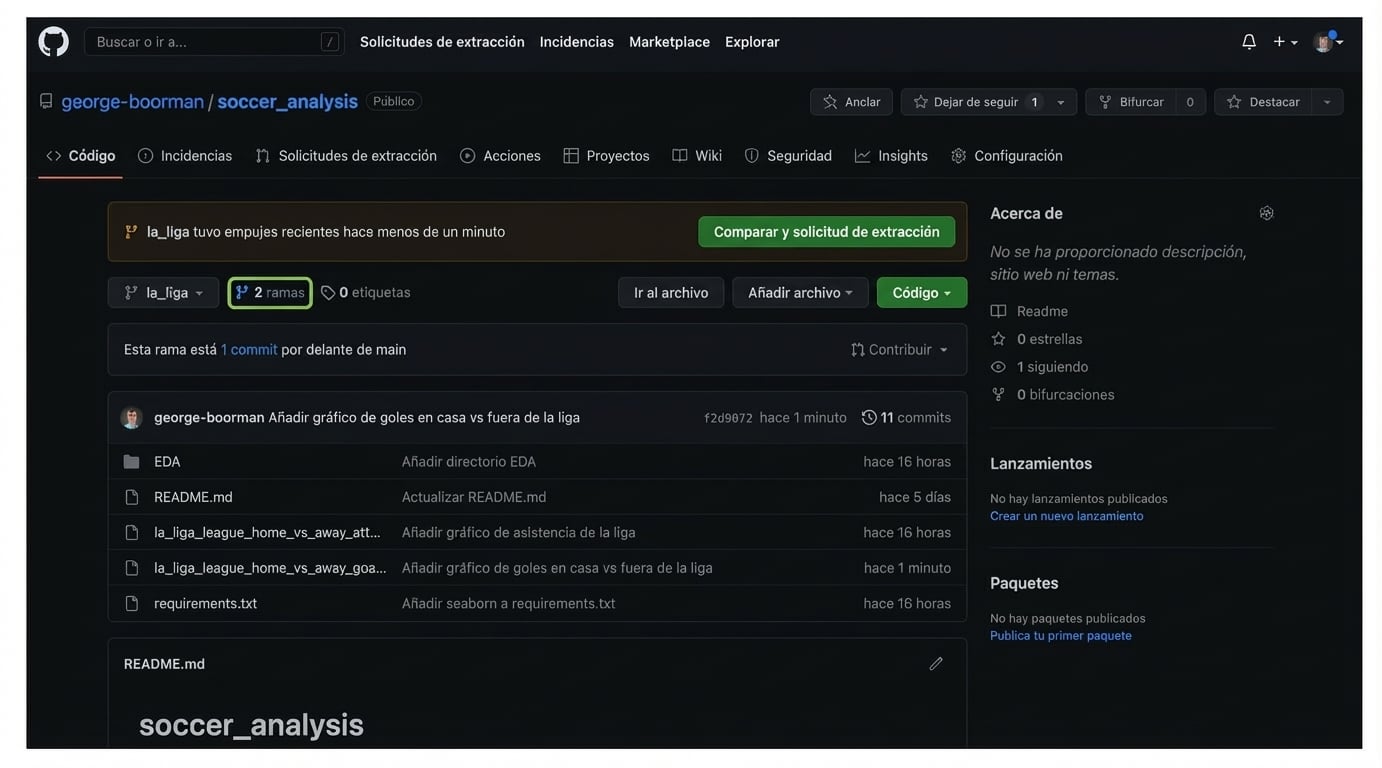Open the Insights tab
The image size is (1382, 768).
point(891,156)
